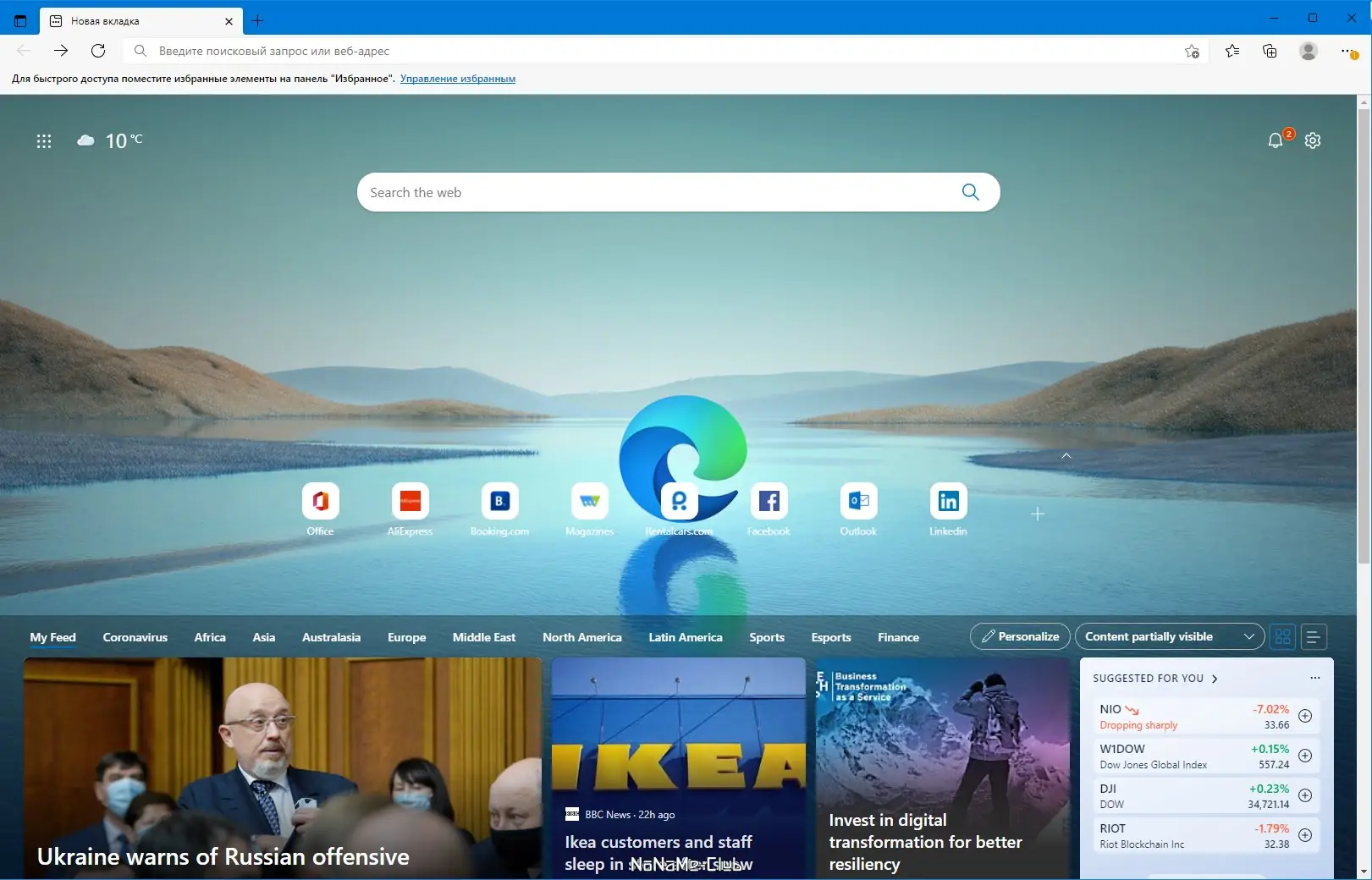The height and width of the screenshot is (880, 1372).
Task: Collapse quick links with the chevron
Action: (1066, 455)
